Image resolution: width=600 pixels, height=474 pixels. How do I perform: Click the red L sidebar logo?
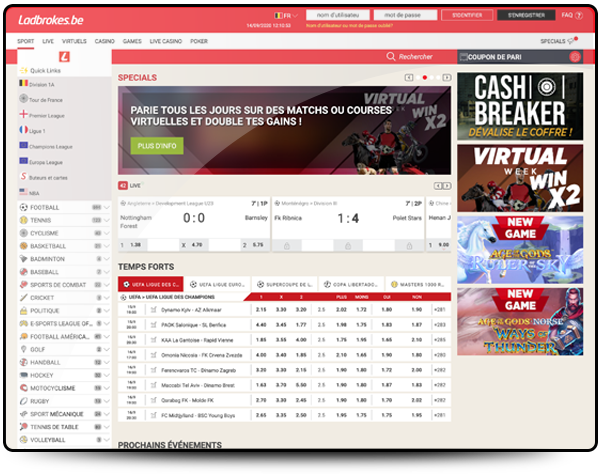pyautogui.click(x=64, y=57)
